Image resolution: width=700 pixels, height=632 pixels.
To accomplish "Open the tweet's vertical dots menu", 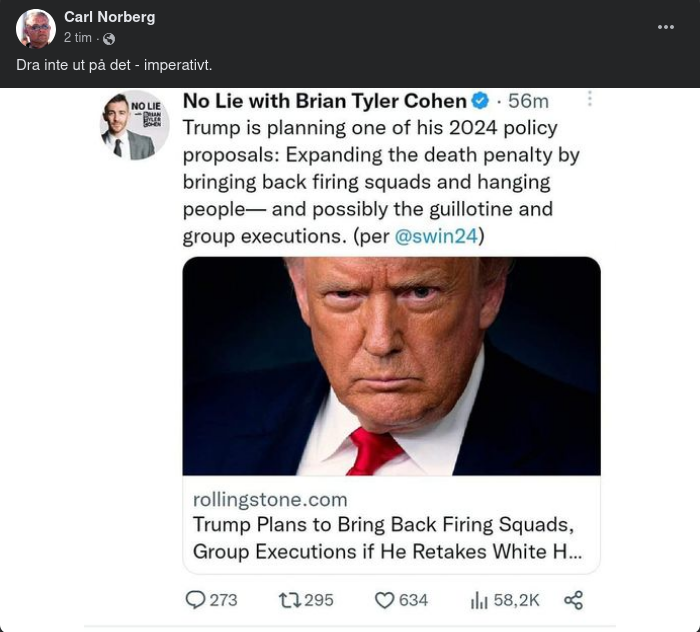I will pyautogui.click(x=590, y=99).
